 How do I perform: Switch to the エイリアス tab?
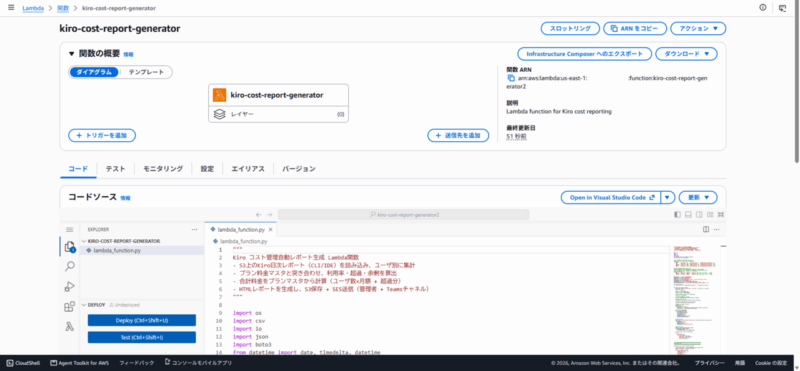[247, 169]
